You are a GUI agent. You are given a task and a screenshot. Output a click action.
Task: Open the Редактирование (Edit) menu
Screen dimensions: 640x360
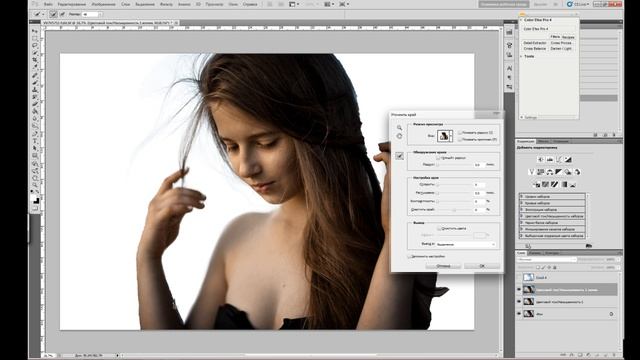point(72,4)
